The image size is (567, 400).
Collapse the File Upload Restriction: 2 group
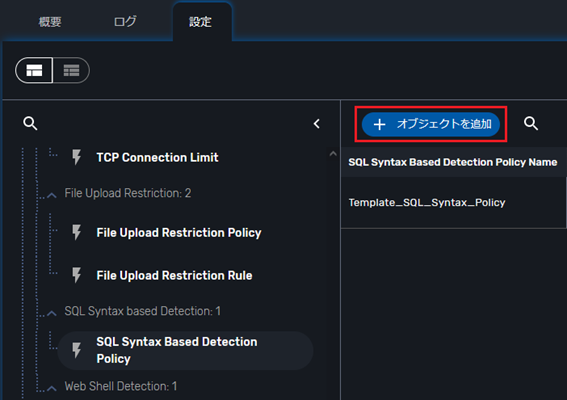click(x=52, y=195)
